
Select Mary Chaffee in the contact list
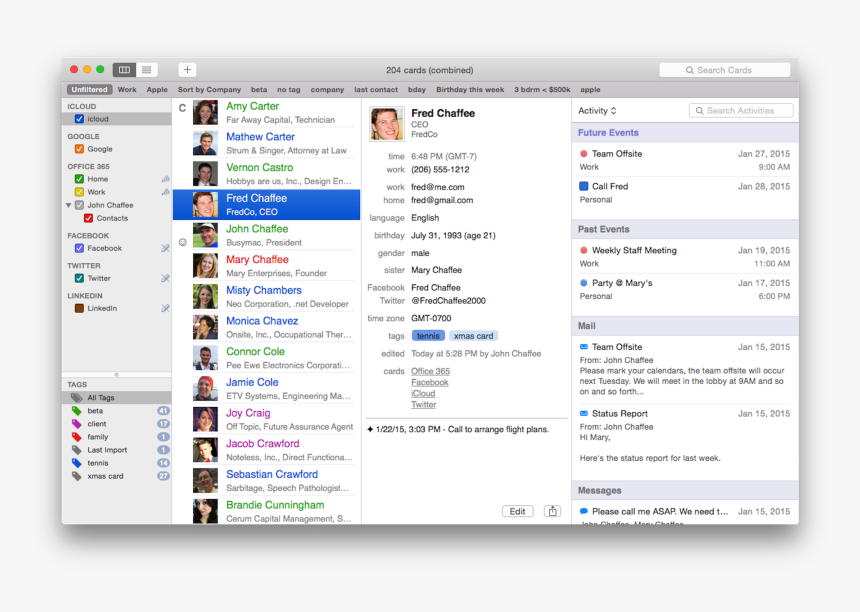(267, 266)
